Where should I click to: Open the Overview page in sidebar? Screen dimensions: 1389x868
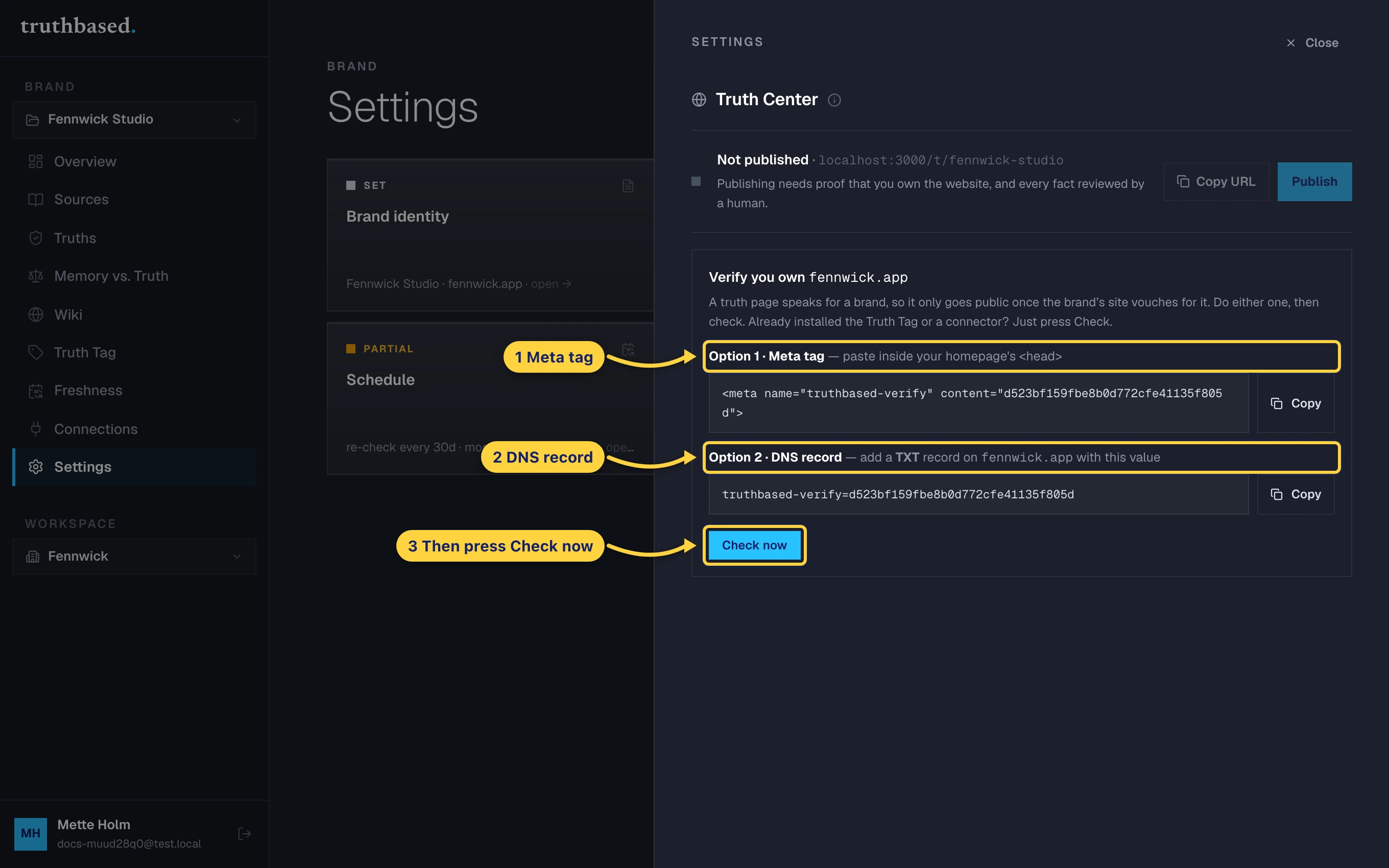pos(134,161)
